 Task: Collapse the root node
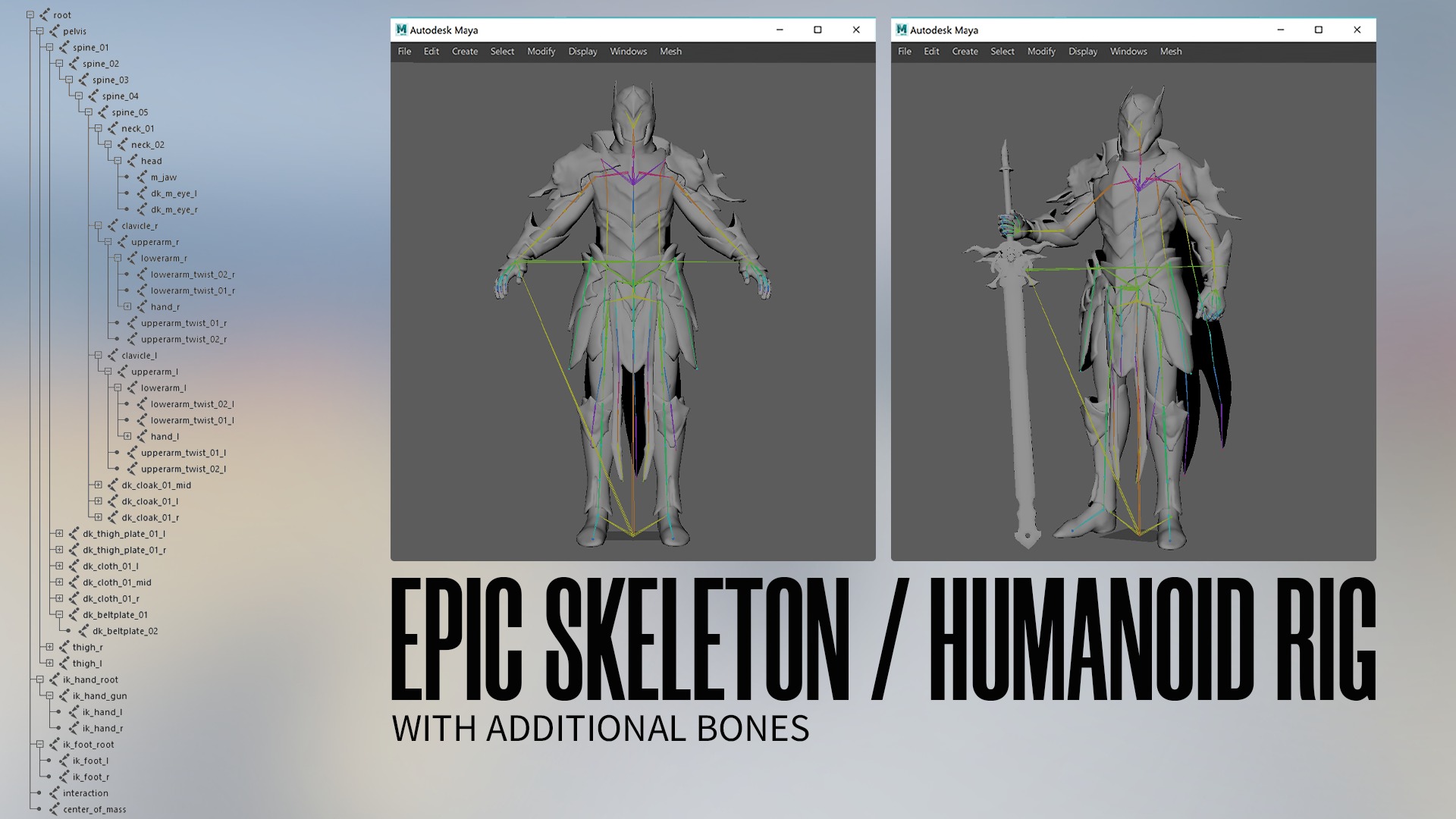(30, 15)
